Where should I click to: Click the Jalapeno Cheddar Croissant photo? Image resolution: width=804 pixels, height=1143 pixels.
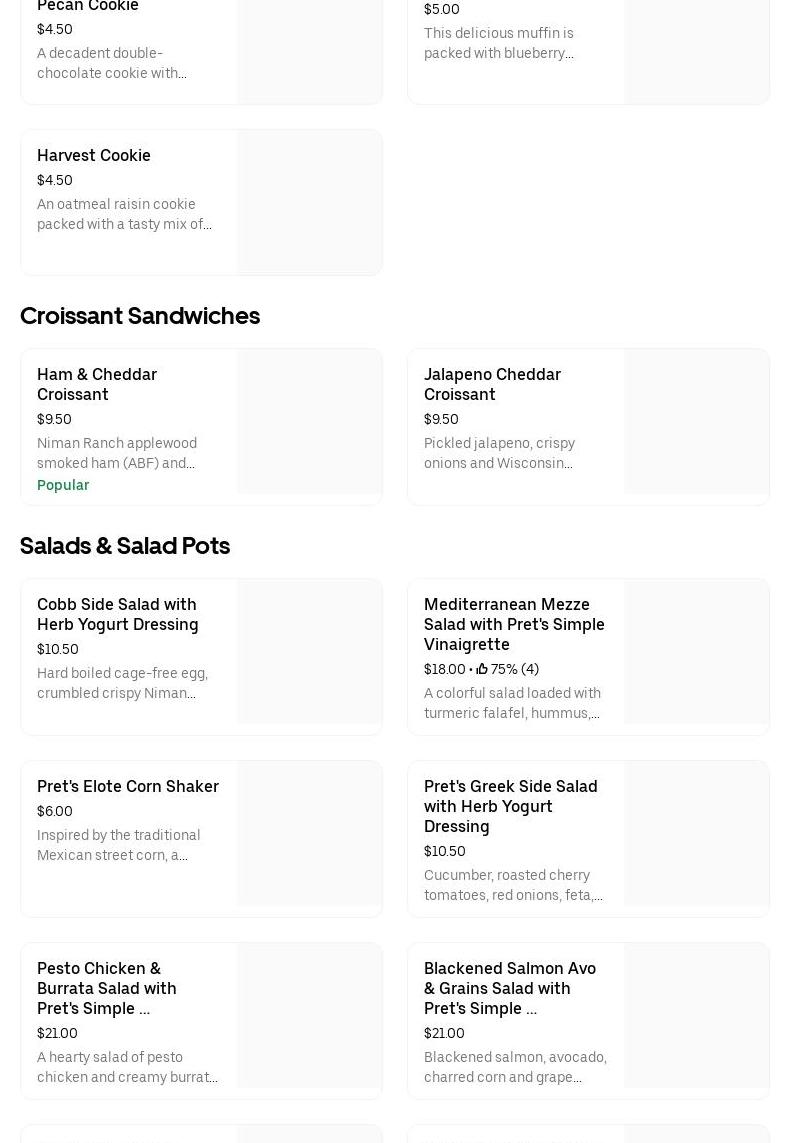pyautogui.click(x=696, y=421)
